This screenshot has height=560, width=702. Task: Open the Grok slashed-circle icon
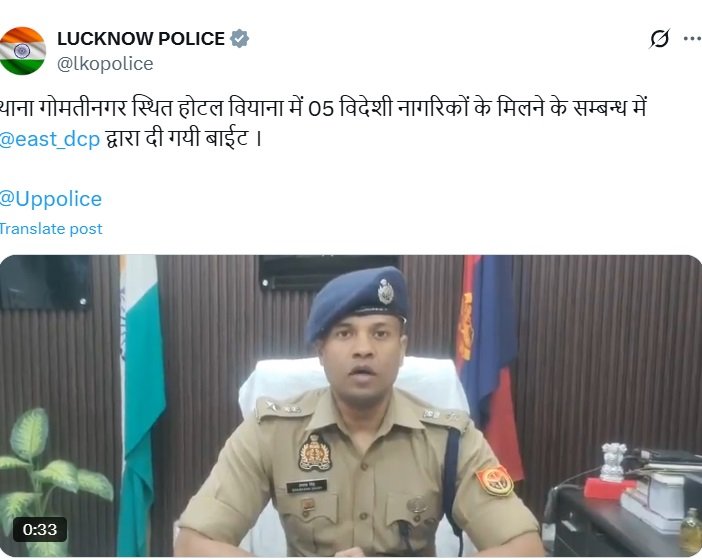pyautogui.click(x=659, y=38)
